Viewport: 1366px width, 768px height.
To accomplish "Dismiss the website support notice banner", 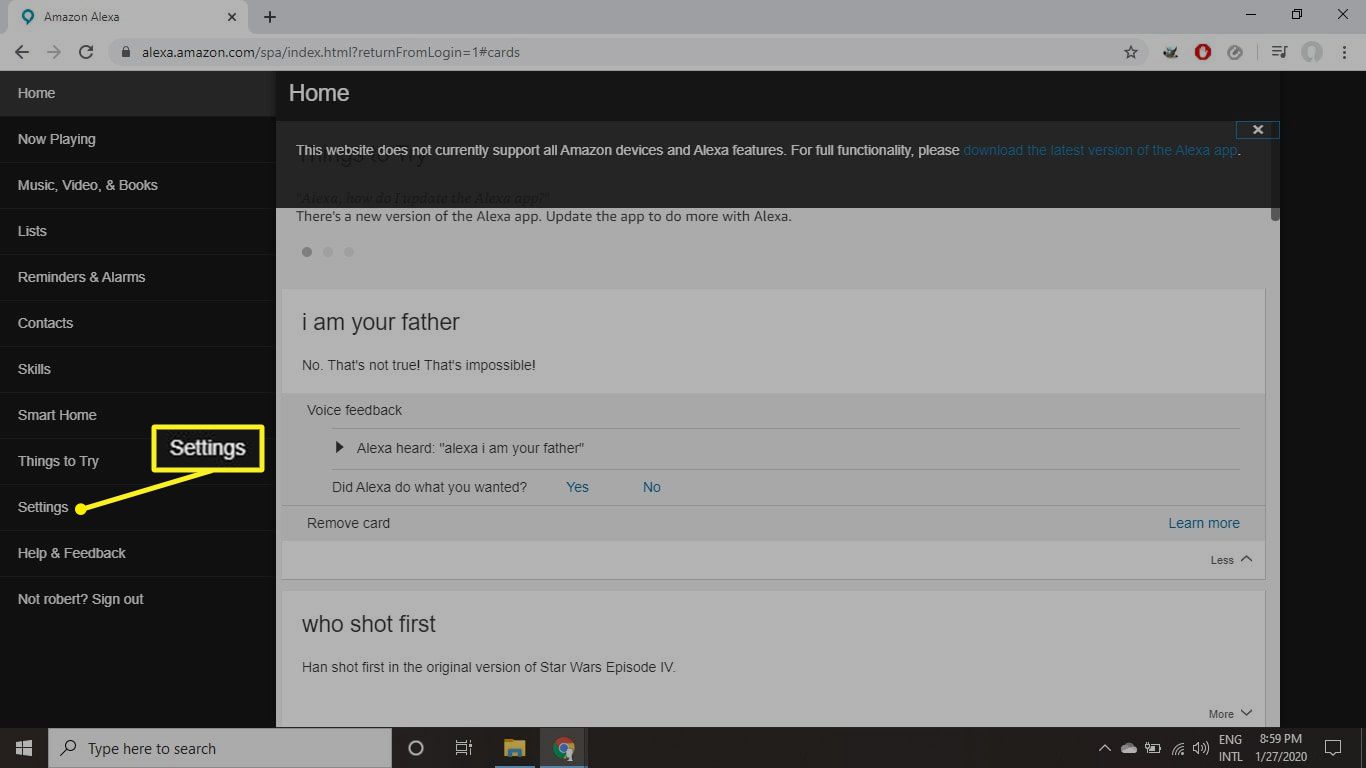I will [x=1258, y=129].
